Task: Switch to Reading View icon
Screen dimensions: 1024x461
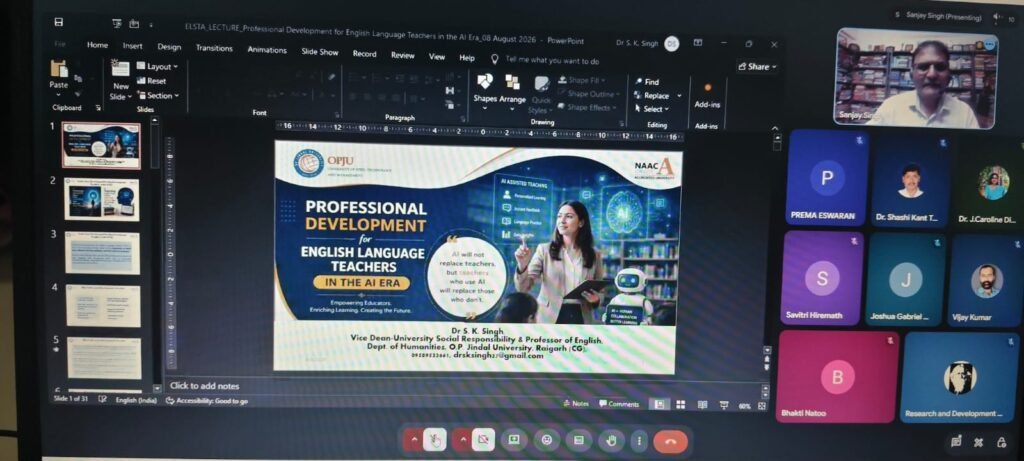Action: (702, 405)
